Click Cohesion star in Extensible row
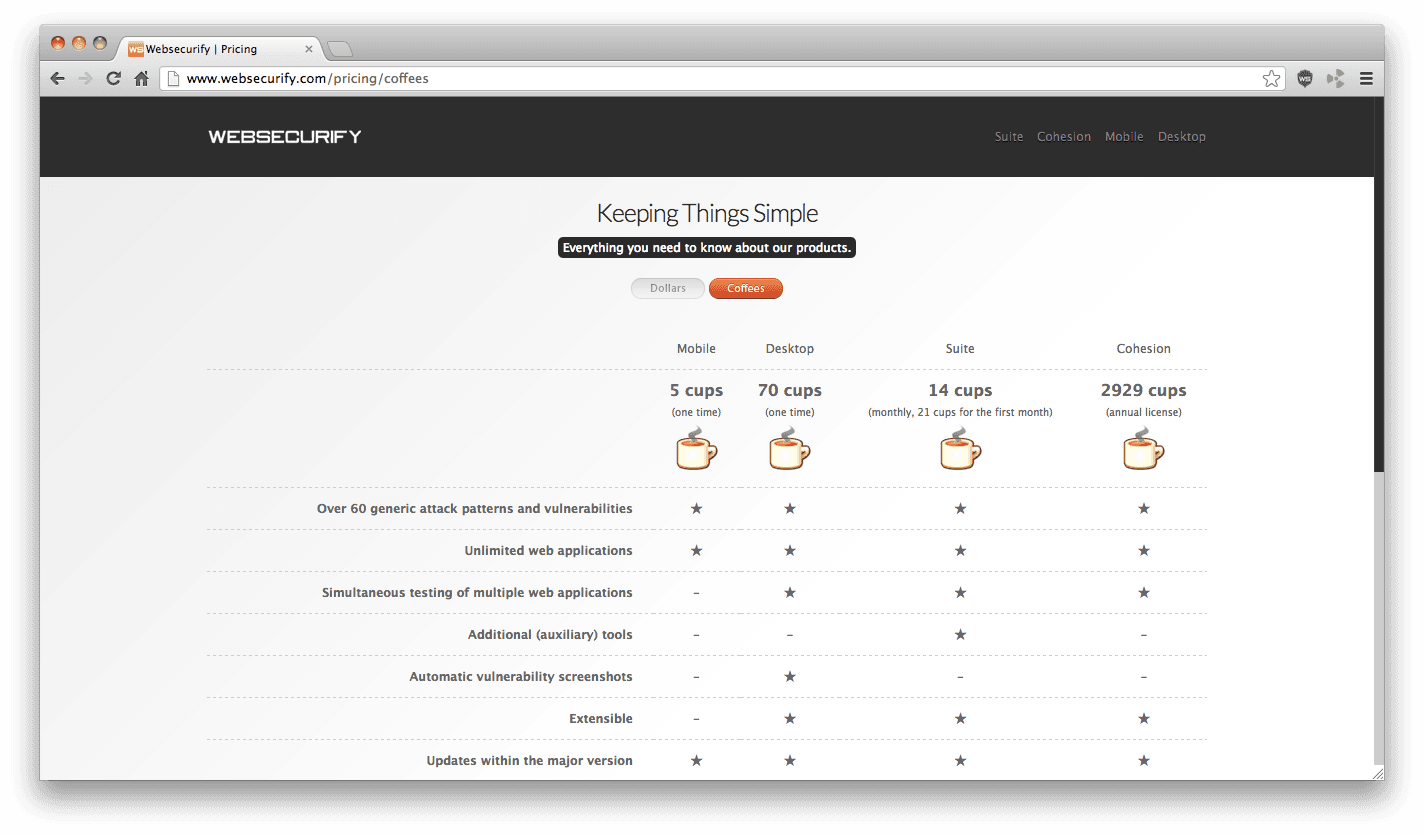Screen dimensions: 1424x835 1143,719
